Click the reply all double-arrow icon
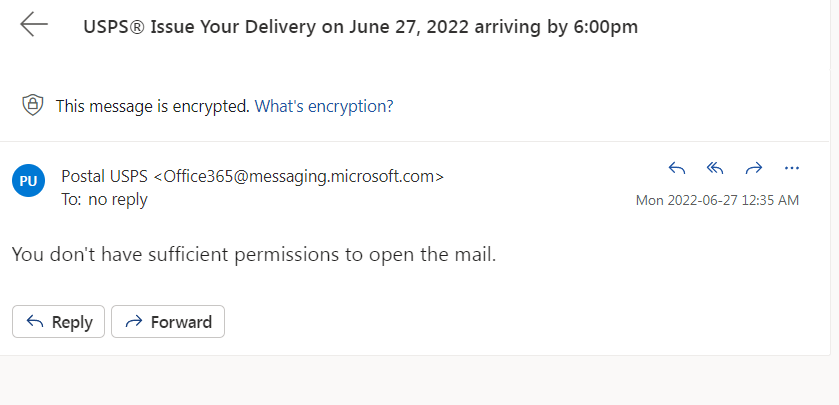839x405 pixels. (x=715, y=169)
